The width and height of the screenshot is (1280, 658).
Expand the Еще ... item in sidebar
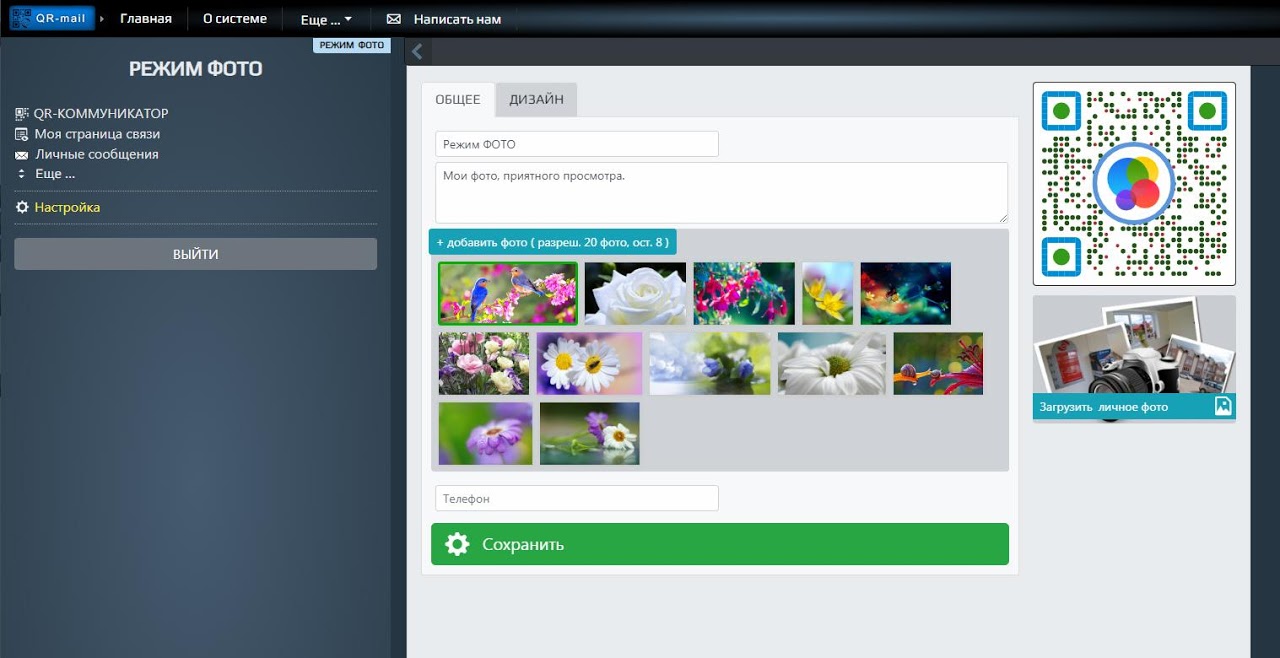click(x=55, y=173)
